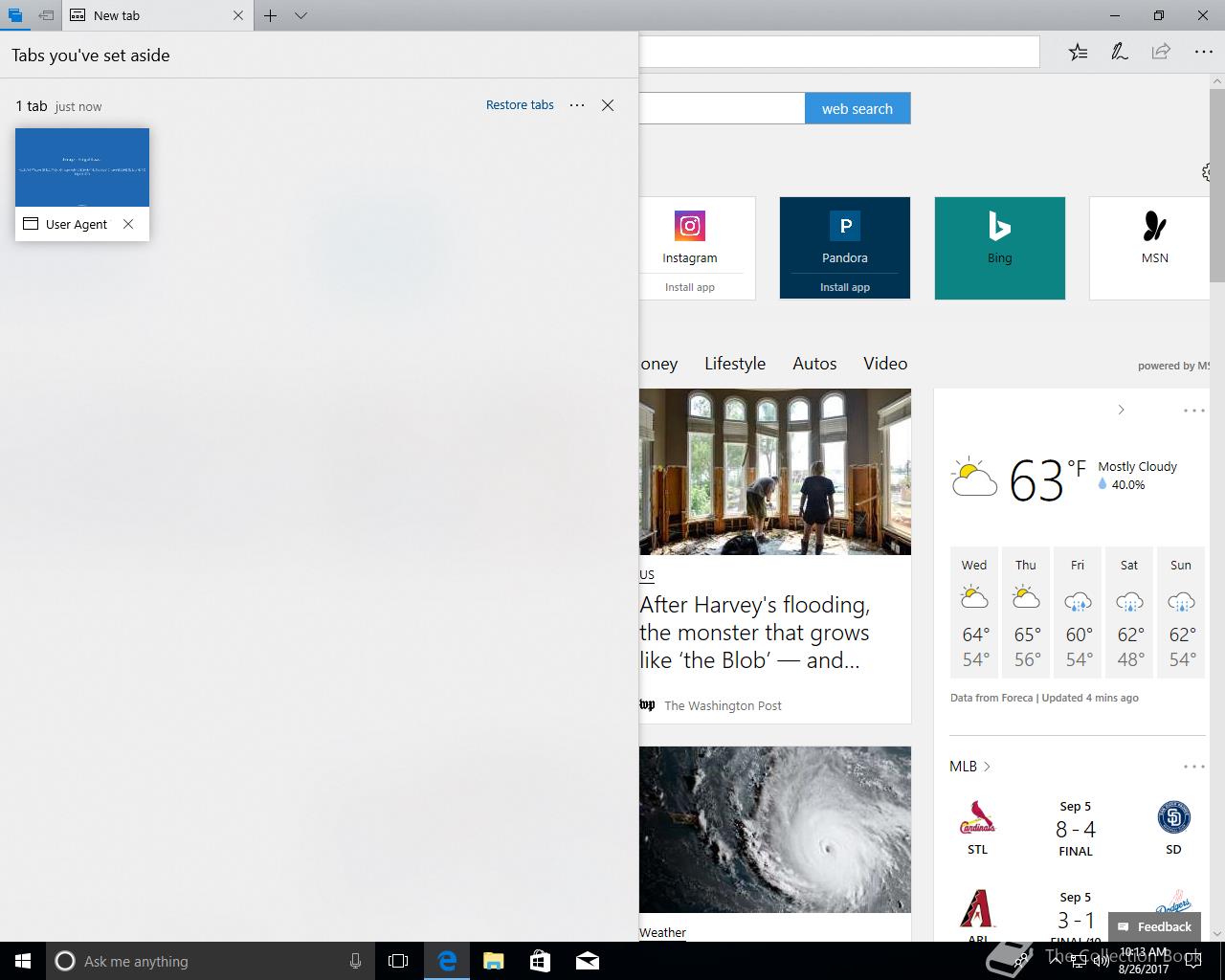Open the Bing top site tile
The image size is (1225, 980).
click(x=1000, y=248)
